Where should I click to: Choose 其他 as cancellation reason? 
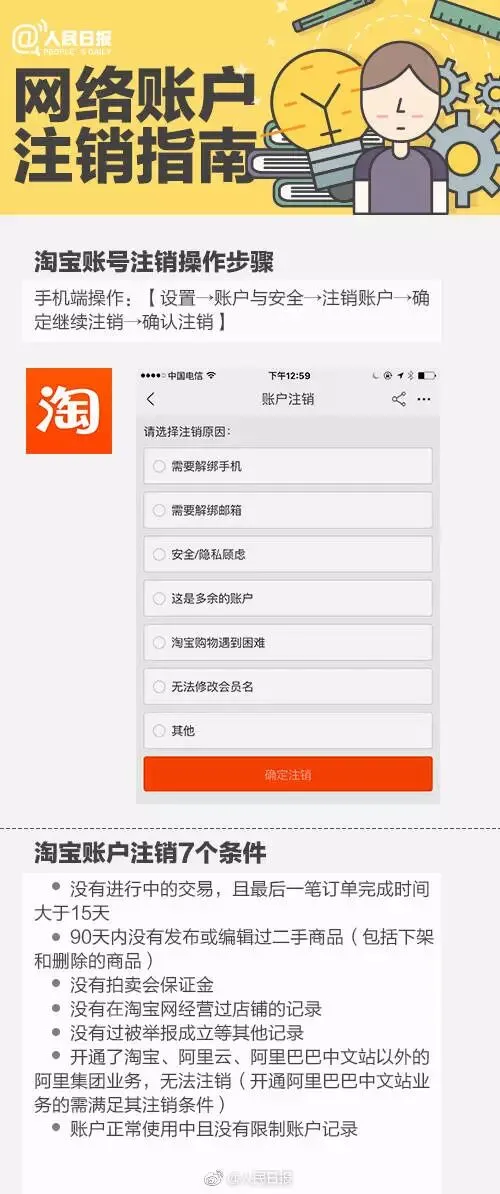click(288, 731)
